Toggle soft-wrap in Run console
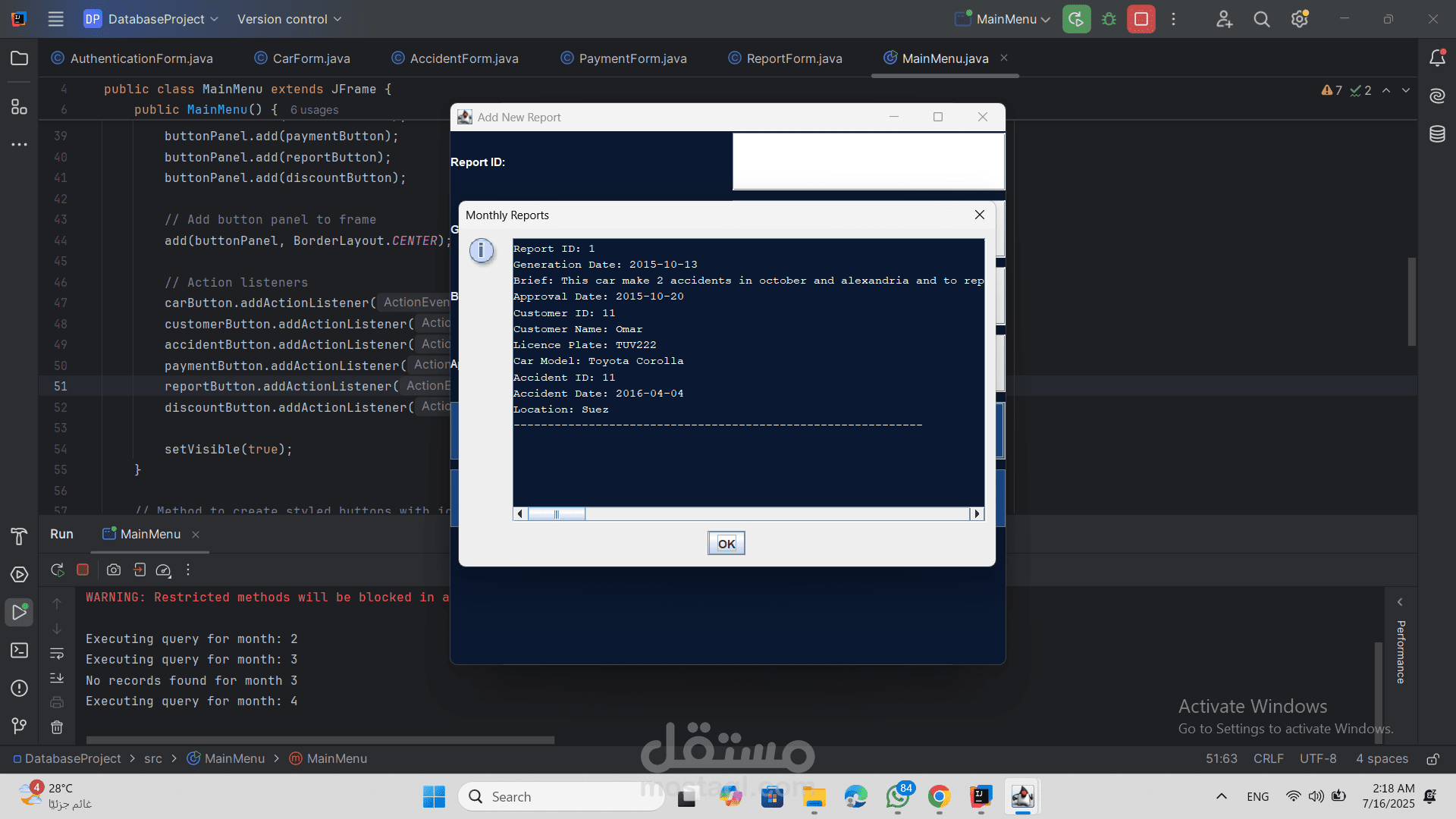Screen dimensions: 1456x819 57,653
